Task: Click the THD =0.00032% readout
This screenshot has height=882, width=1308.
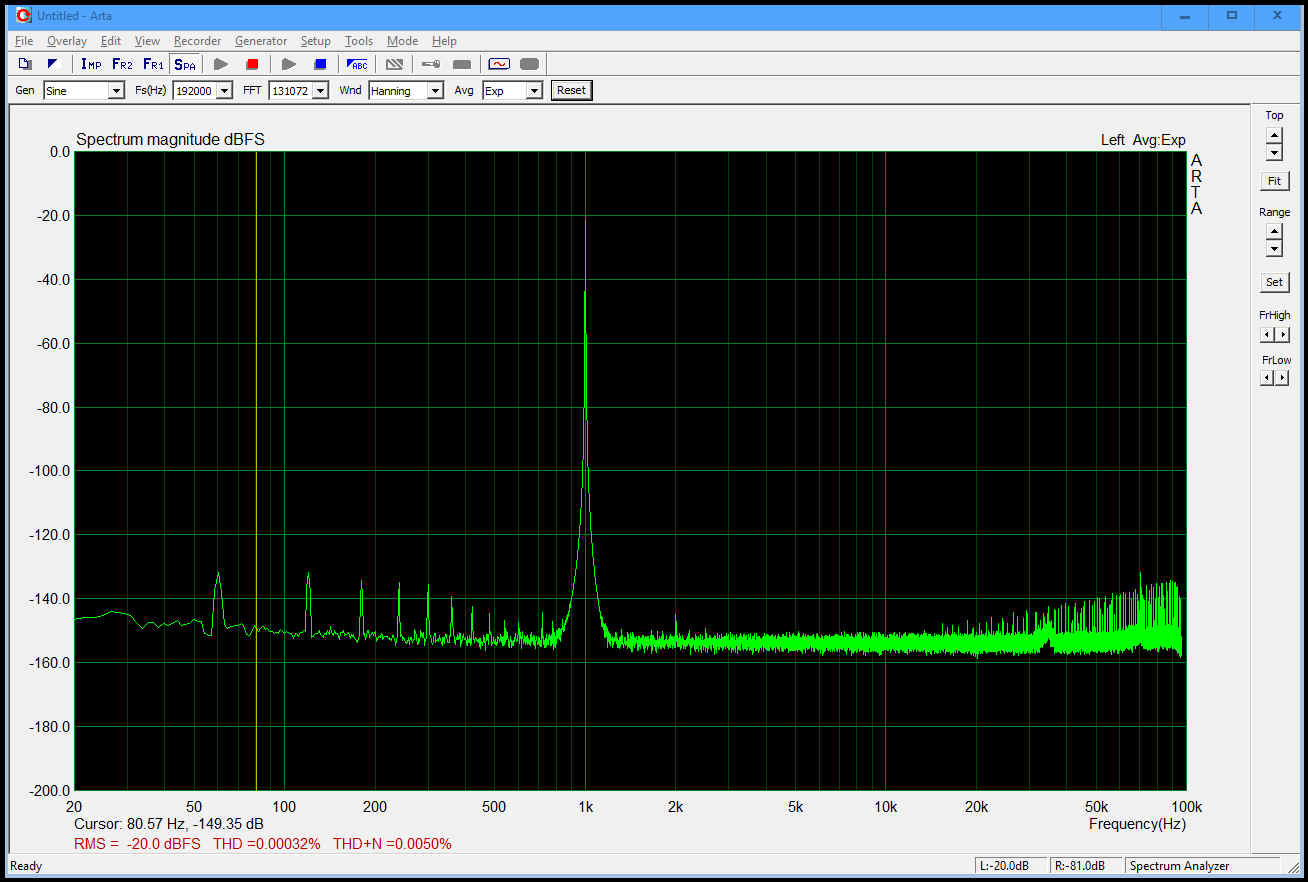Action: (x=267, y=844)
